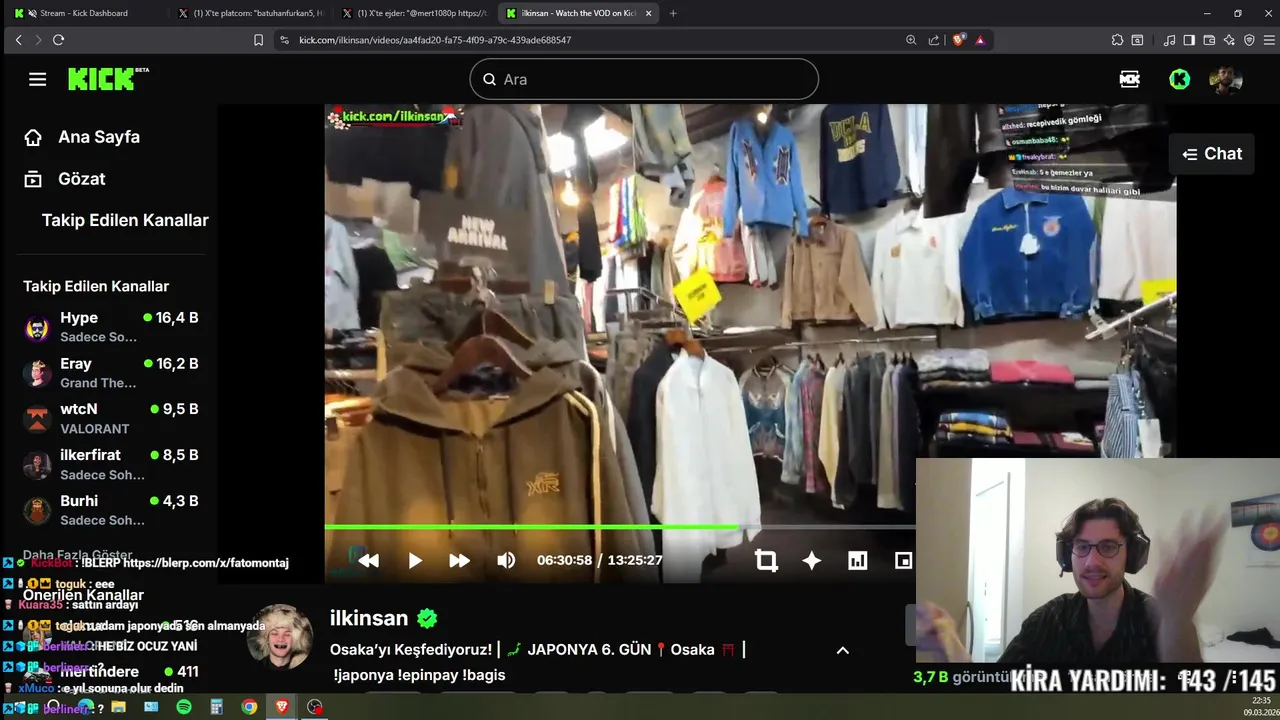Bookmark this page
The height and width of the screenshot is (720, 1280).
click(258, 40)
